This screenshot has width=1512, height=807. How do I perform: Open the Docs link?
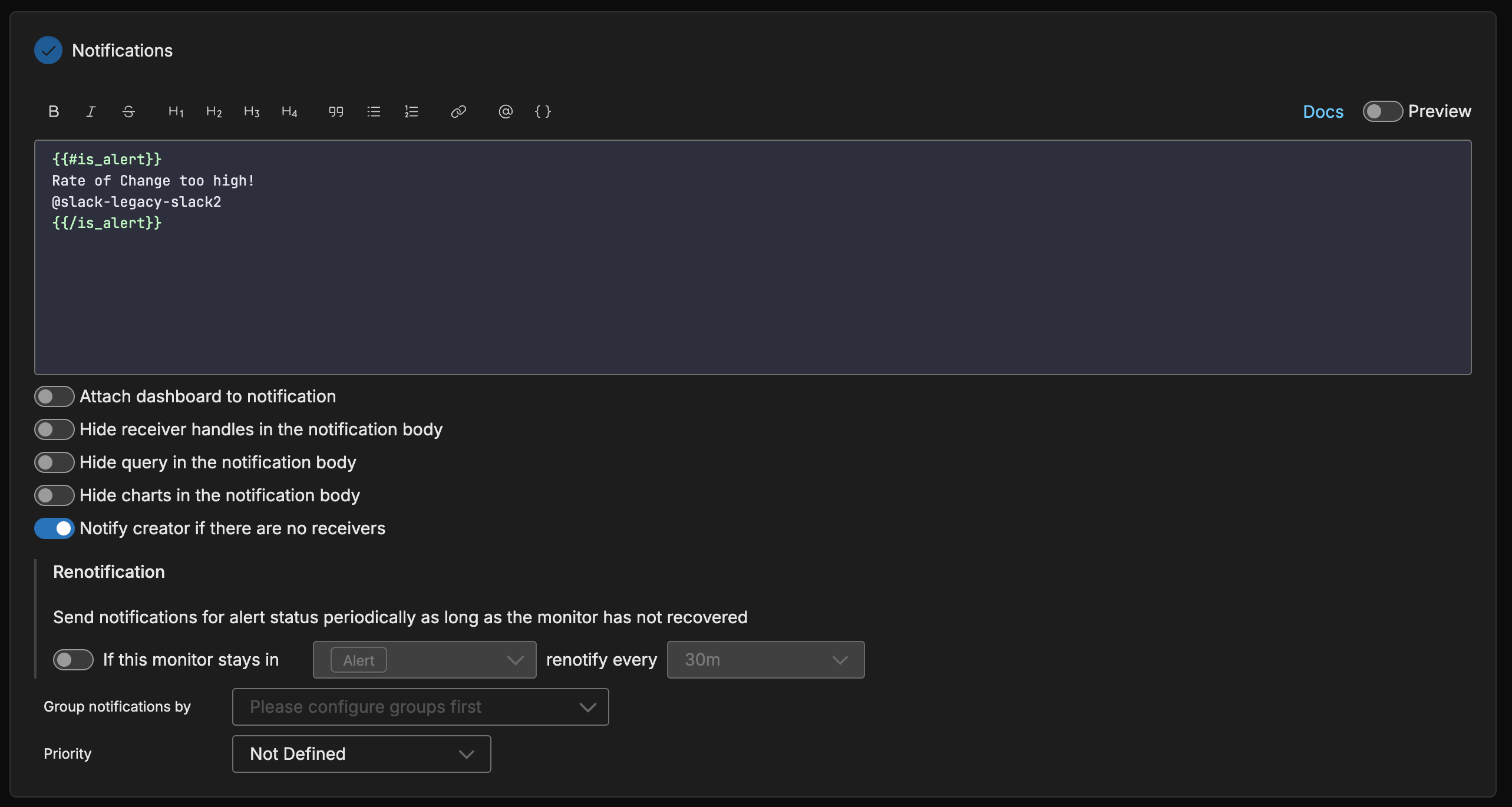tap(1323, 111)
